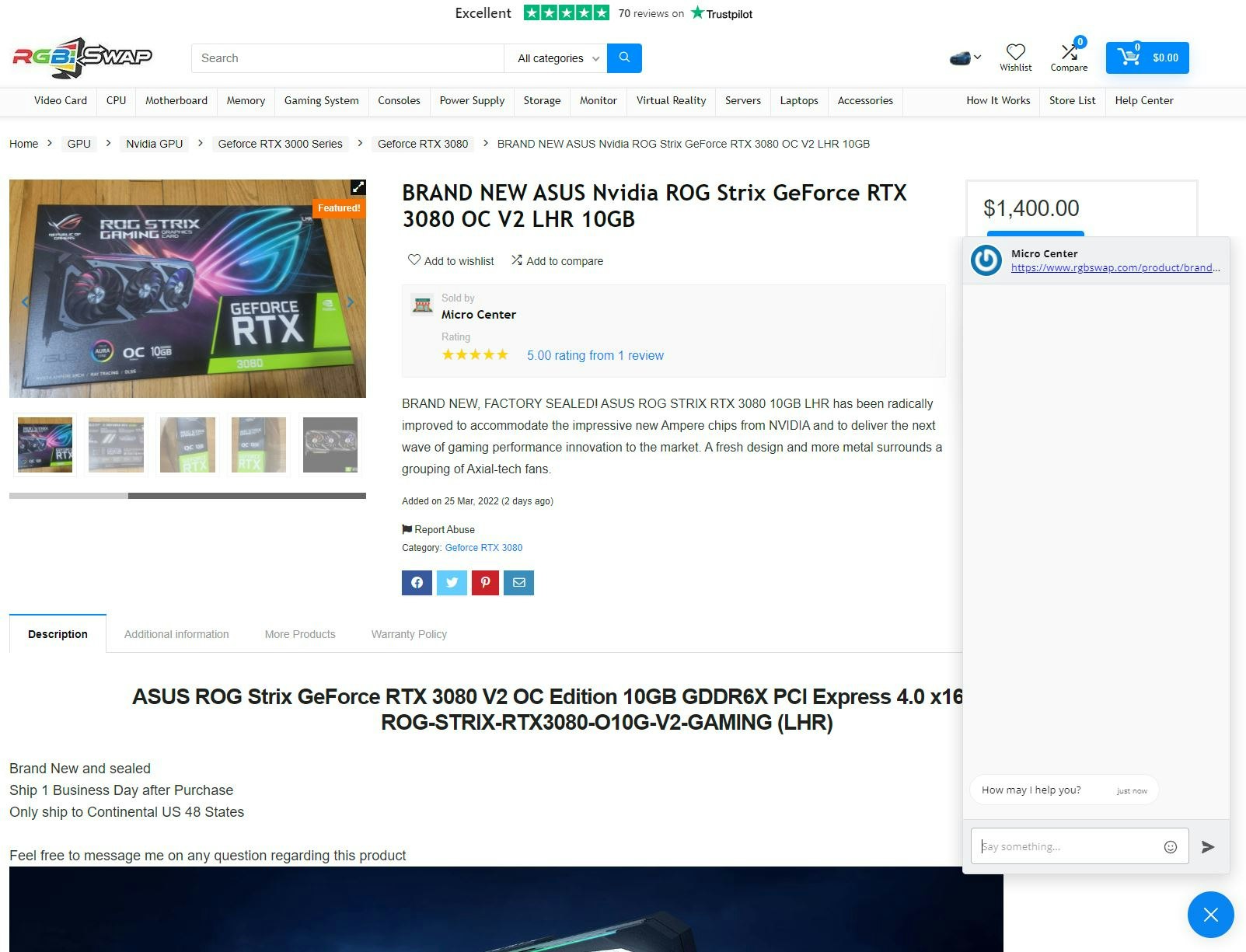Open Memory menu

[x=246, y=101]
